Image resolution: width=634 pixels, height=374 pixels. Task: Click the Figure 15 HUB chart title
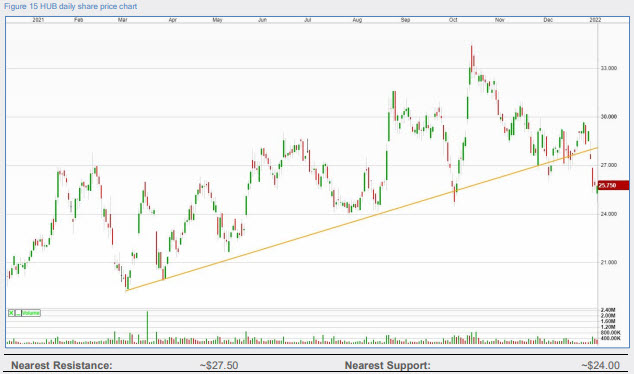pyautogui.click(x=70, y=6)
